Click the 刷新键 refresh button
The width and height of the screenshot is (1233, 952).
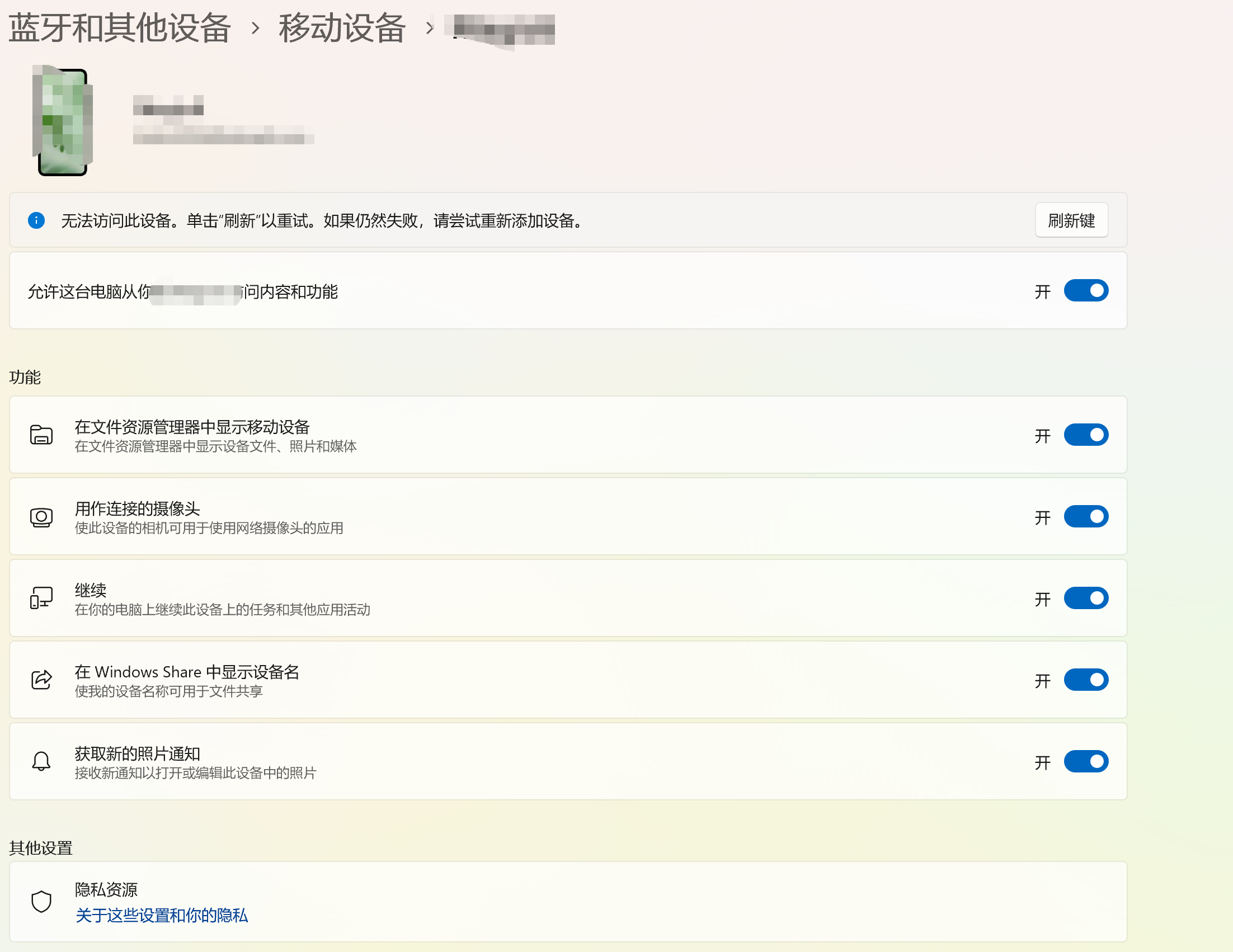coord(1071,220)
